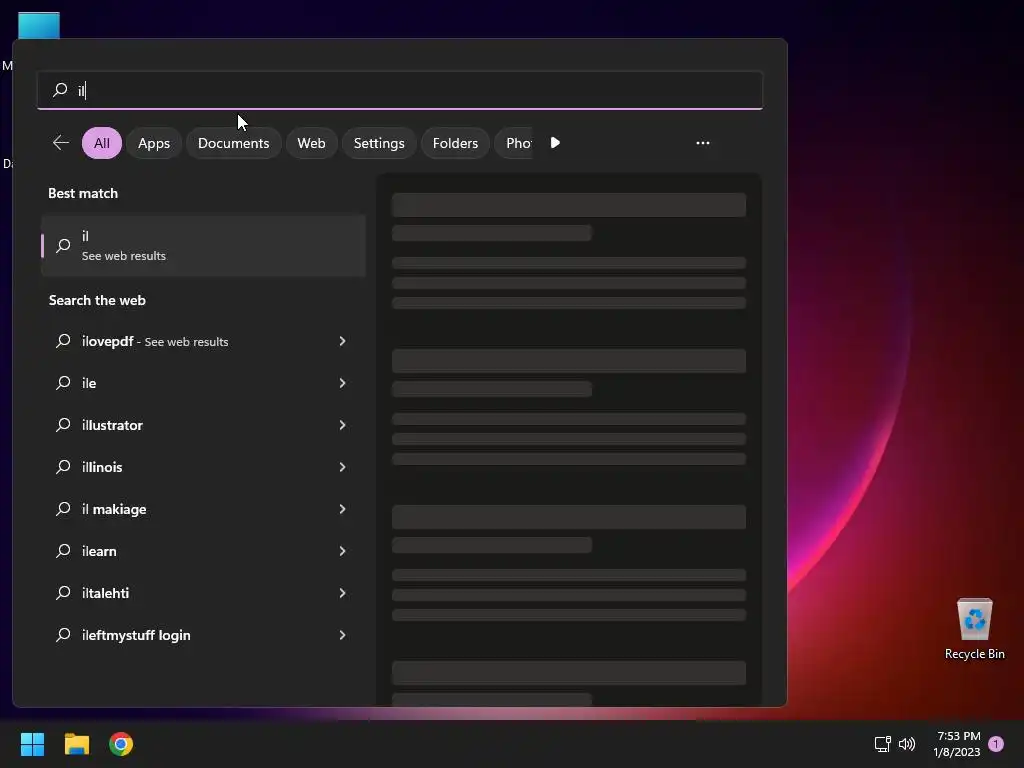This screenshot has width=1024, height=768.
Task: Switch to the Documents filter
Action: [x=233, y=143]
